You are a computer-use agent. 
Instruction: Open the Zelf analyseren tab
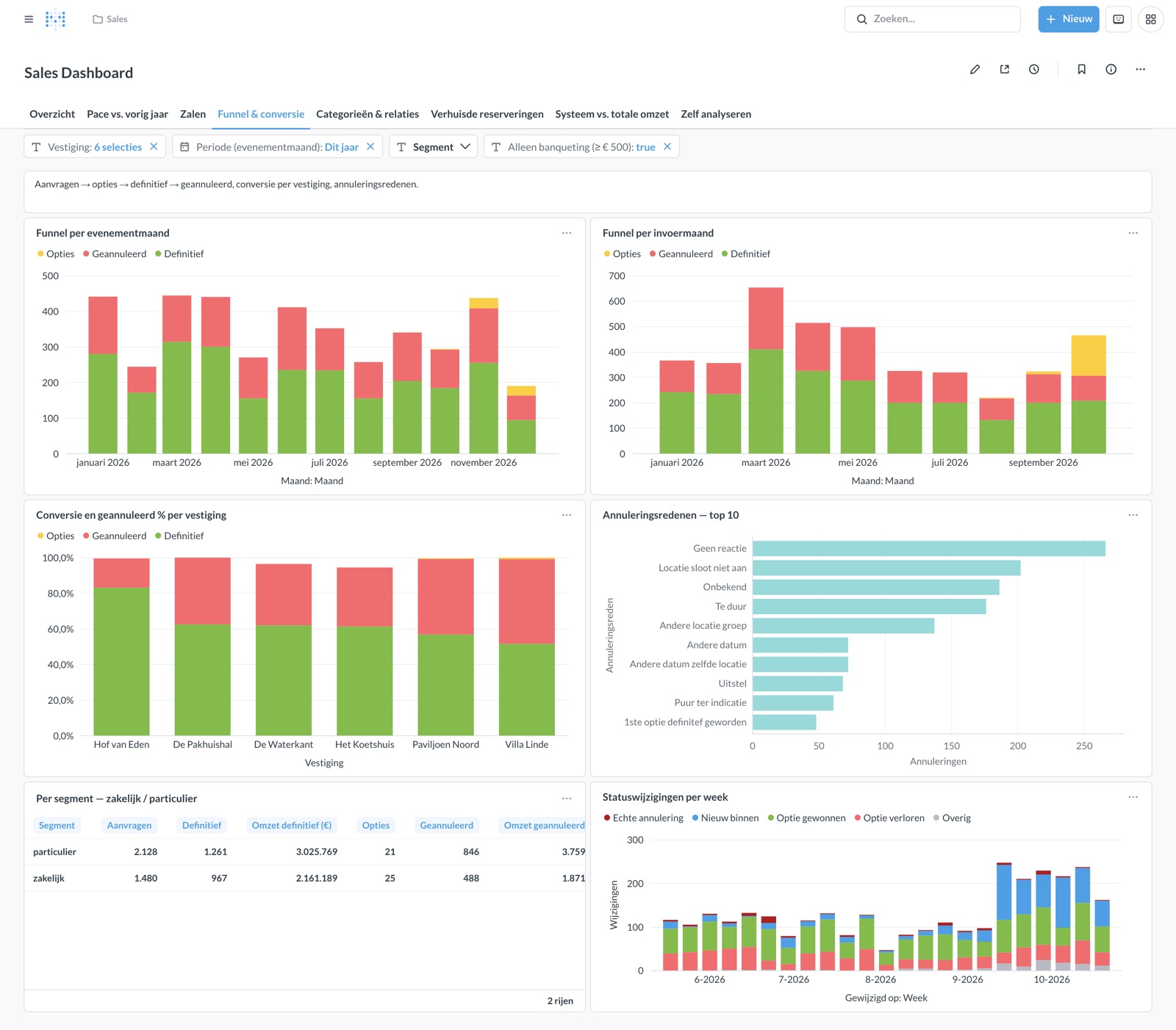tap(716, 114)
